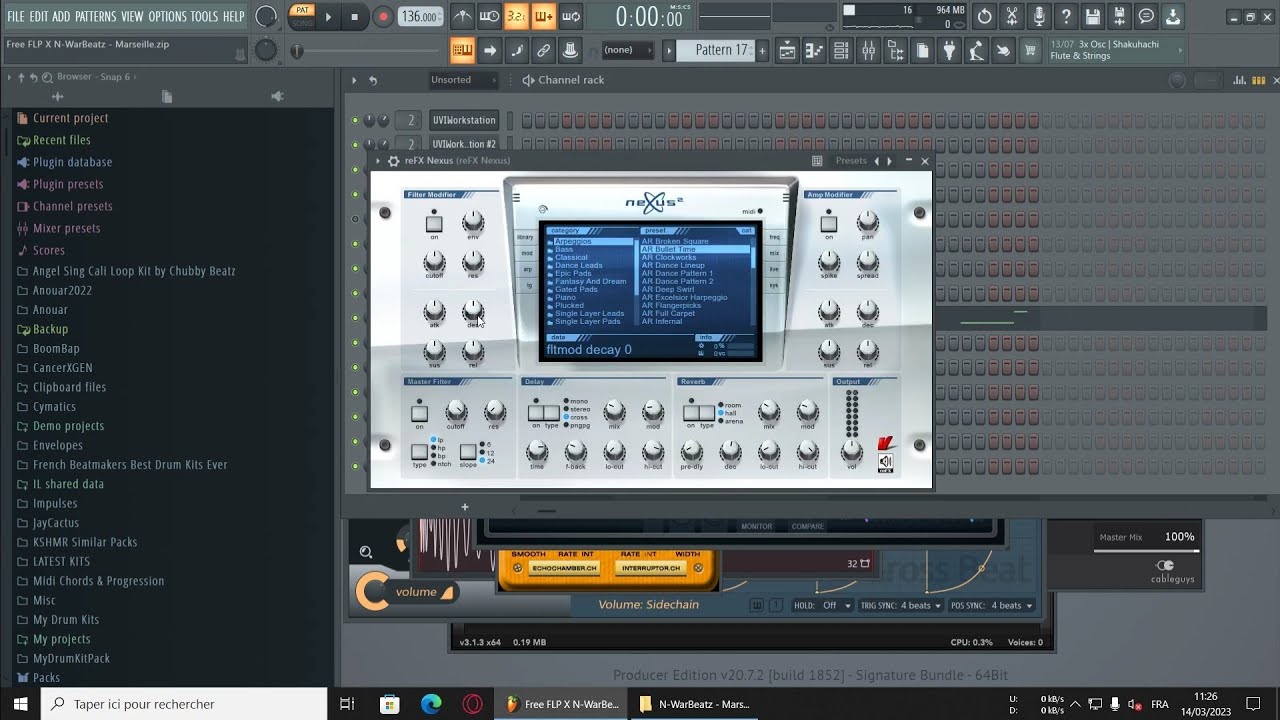
Task: Select arena reverb type
Action: [x=729, y=421]
